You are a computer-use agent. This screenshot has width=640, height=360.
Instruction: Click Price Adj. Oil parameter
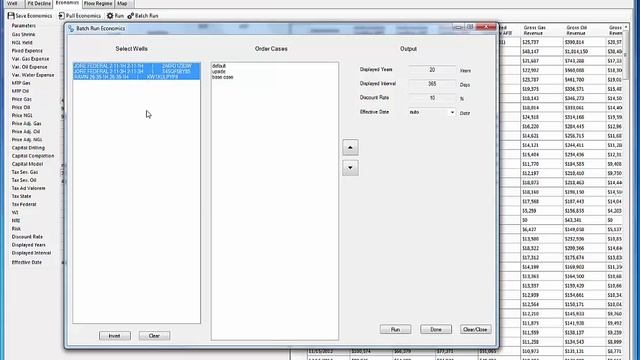pyautogui.click(x=26, y=131)
